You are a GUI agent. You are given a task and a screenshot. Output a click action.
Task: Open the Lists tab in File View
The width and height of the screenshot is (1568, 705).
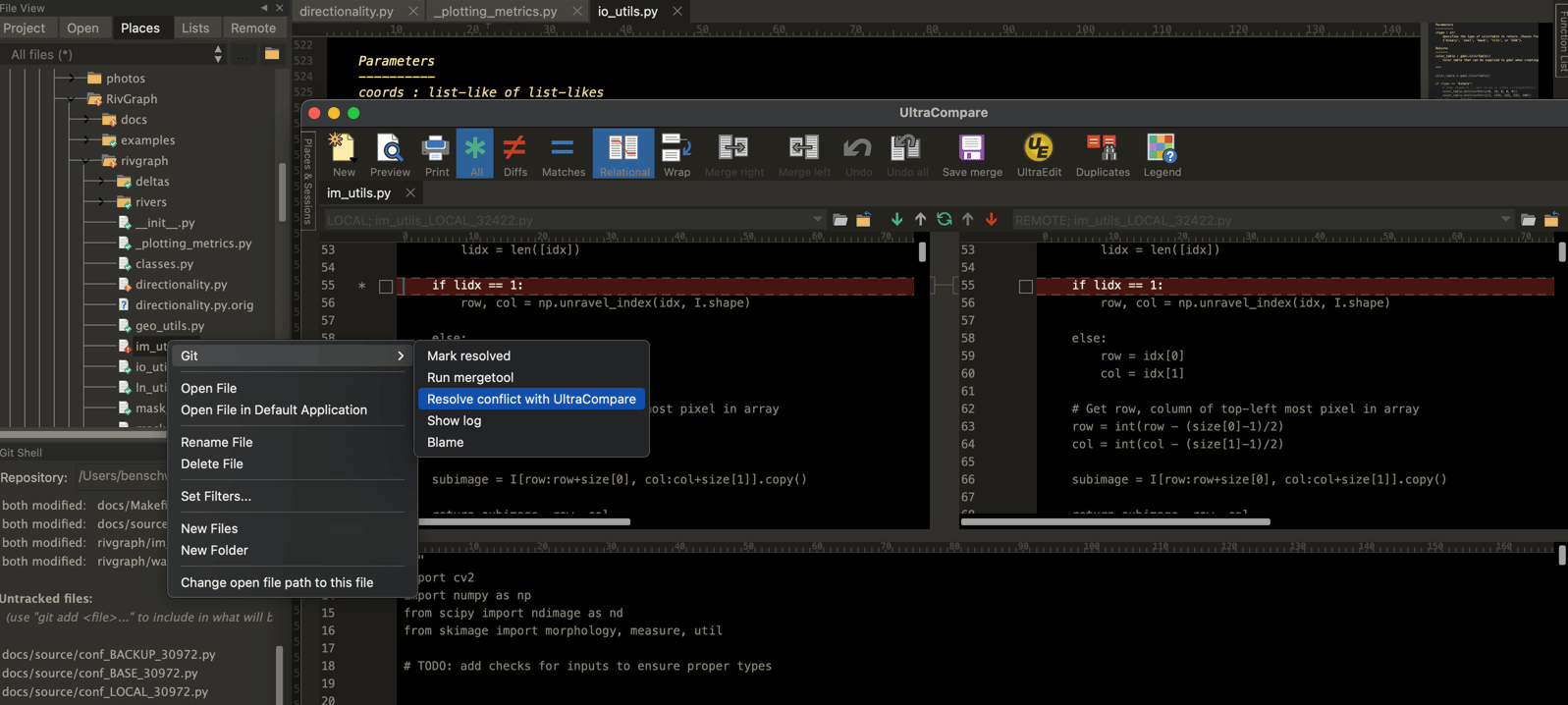tap(195, 27)
